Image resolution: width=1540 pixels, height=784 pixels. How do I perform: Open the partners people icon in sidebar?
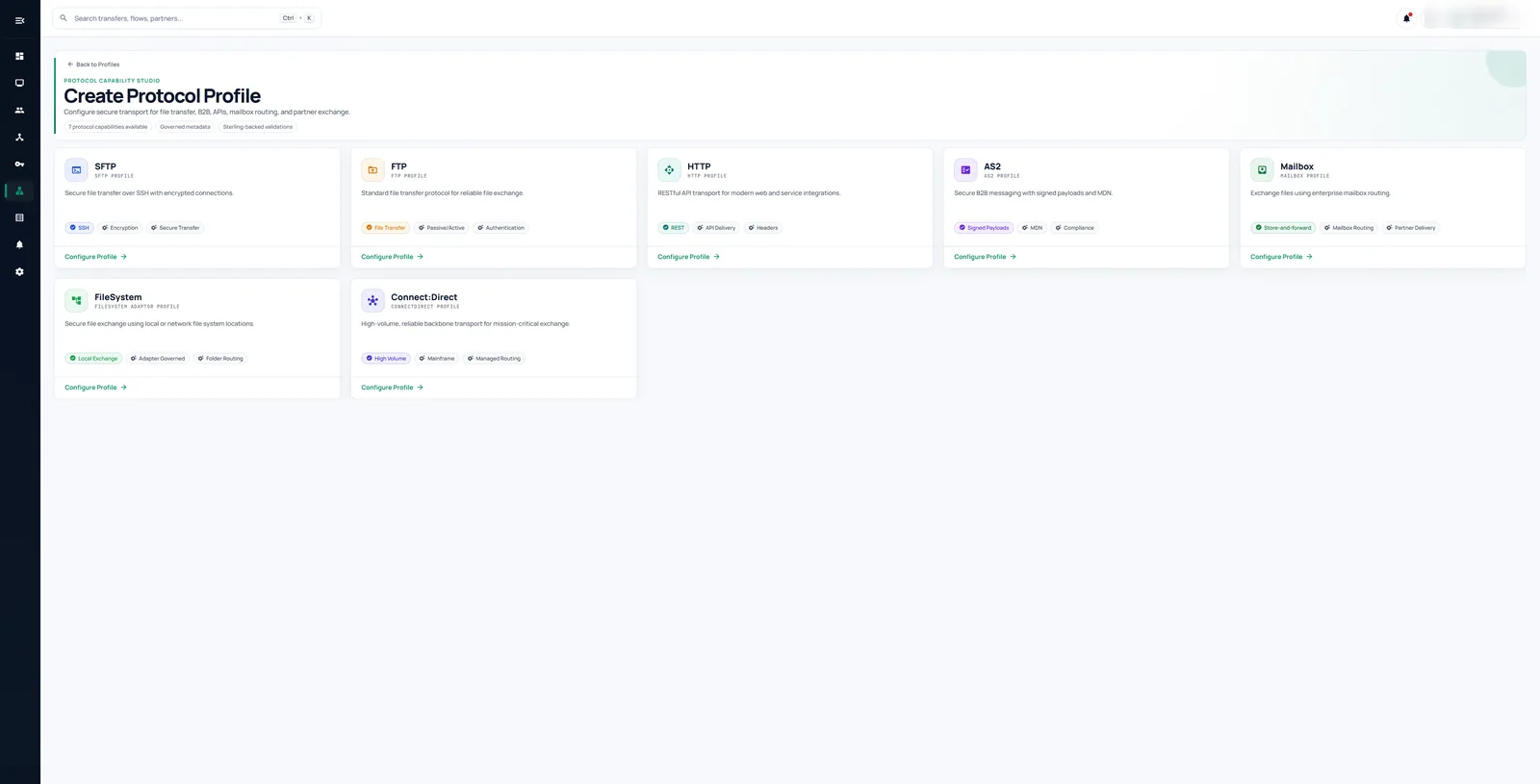[x=19, y=110]
